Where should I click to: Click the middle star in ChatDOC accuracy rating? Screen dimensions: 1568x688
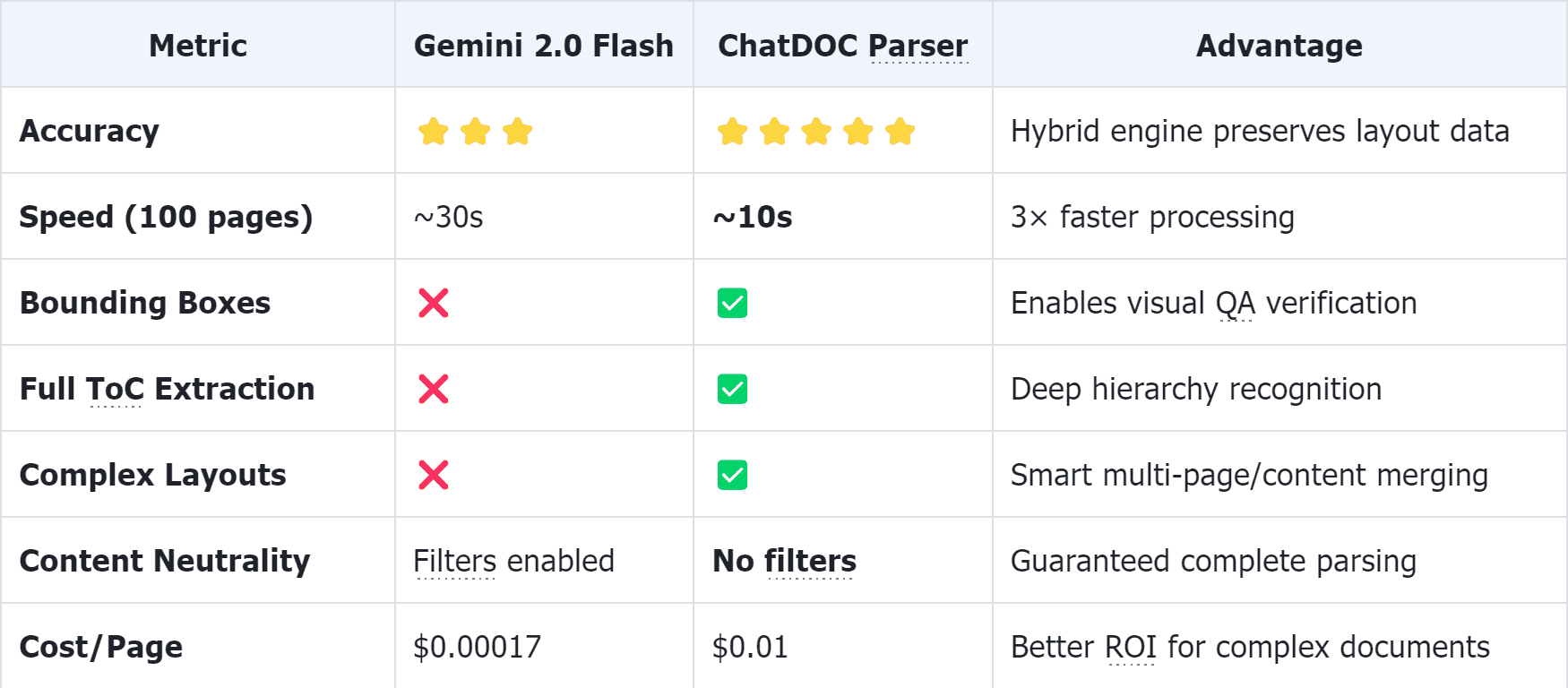816,132
